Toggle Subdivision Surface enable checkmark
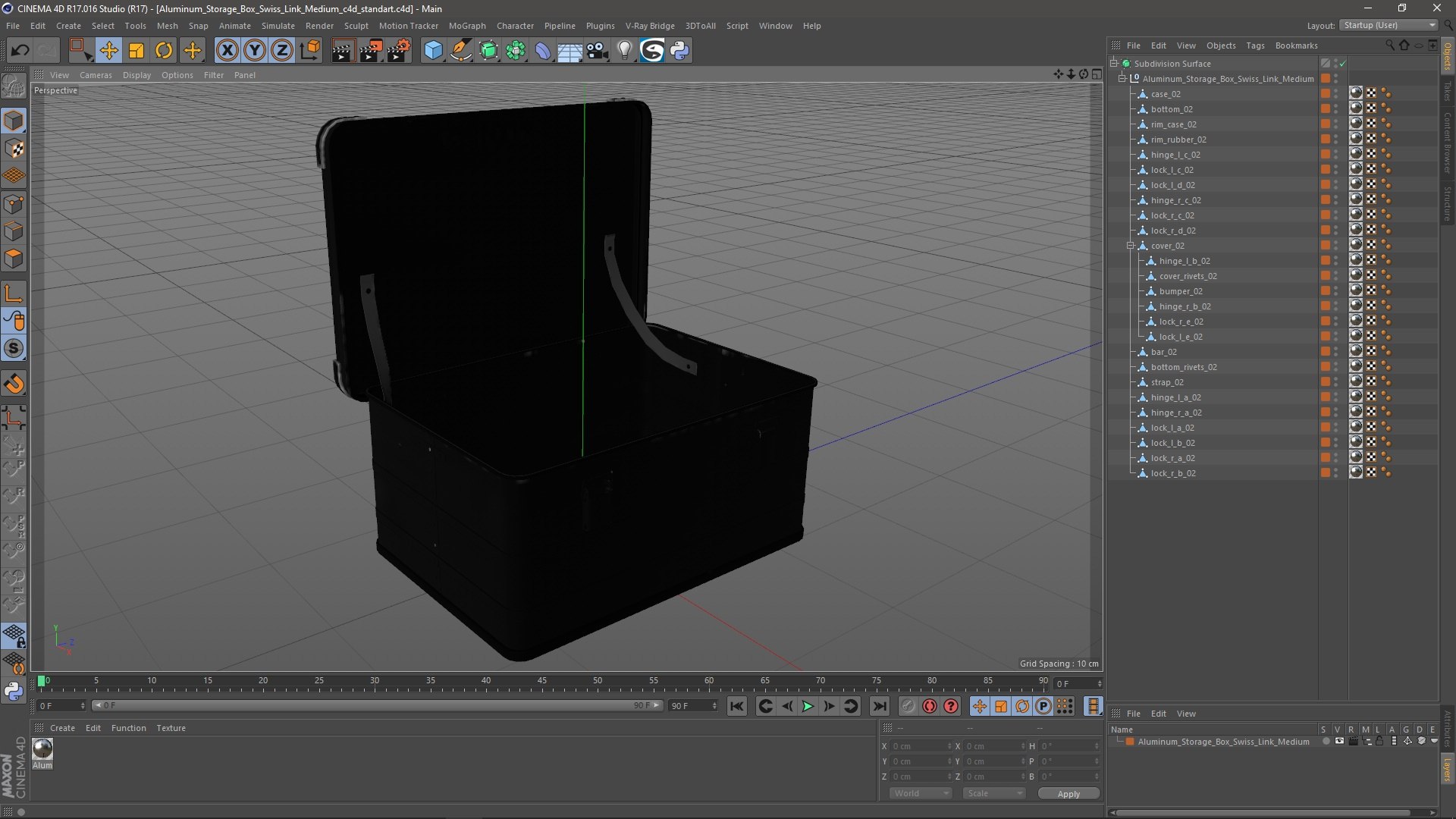The width and height of the screenshot is (1456, 819). point(1342,64)
